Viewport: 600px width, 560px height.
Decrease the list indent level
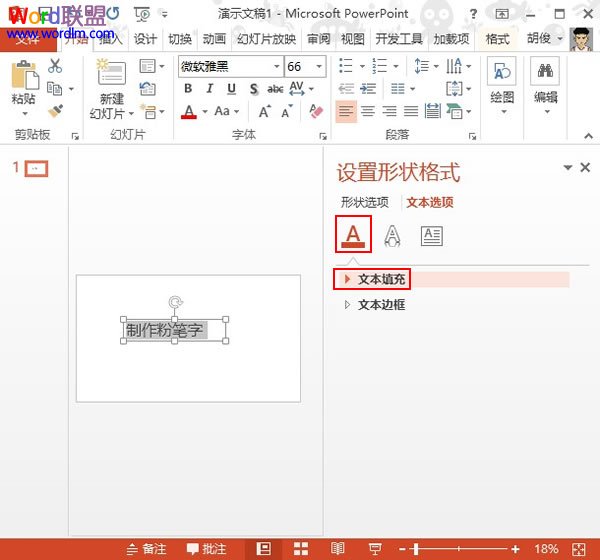coord(346,89)
